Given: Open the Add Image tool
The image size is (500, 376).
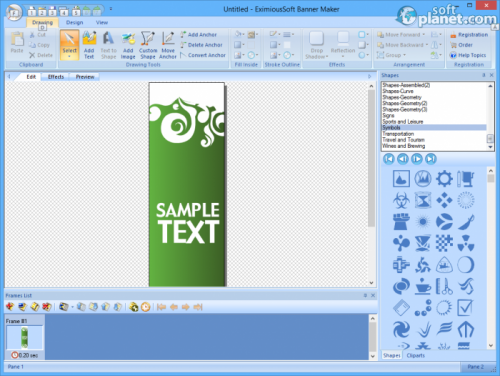Looking at the screenshot, I should pos(128,45).
